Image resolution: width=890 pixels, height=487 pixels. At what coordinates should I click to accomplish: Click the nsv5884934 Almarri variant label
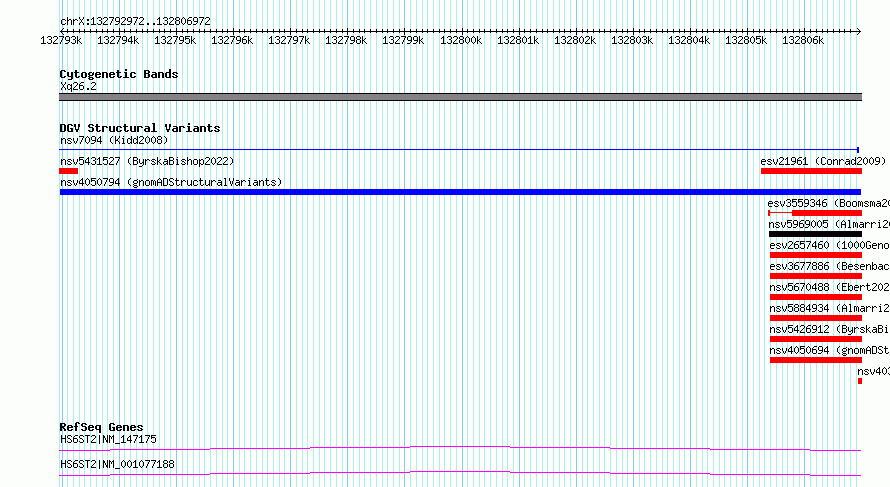[x=829, y=308]
